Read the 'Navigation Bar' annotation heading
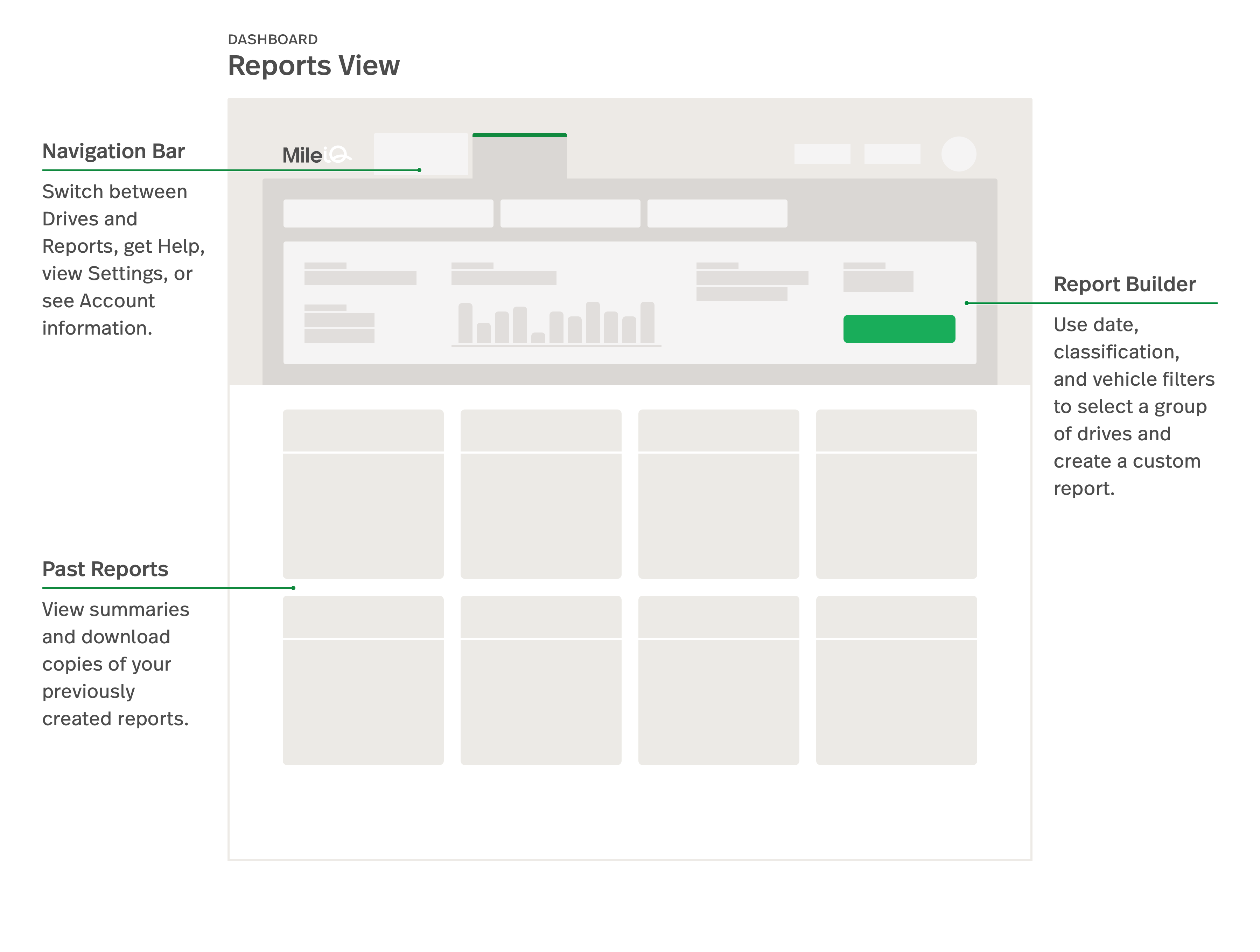This screenshot has height=952, width=1260. coord(113,152)
